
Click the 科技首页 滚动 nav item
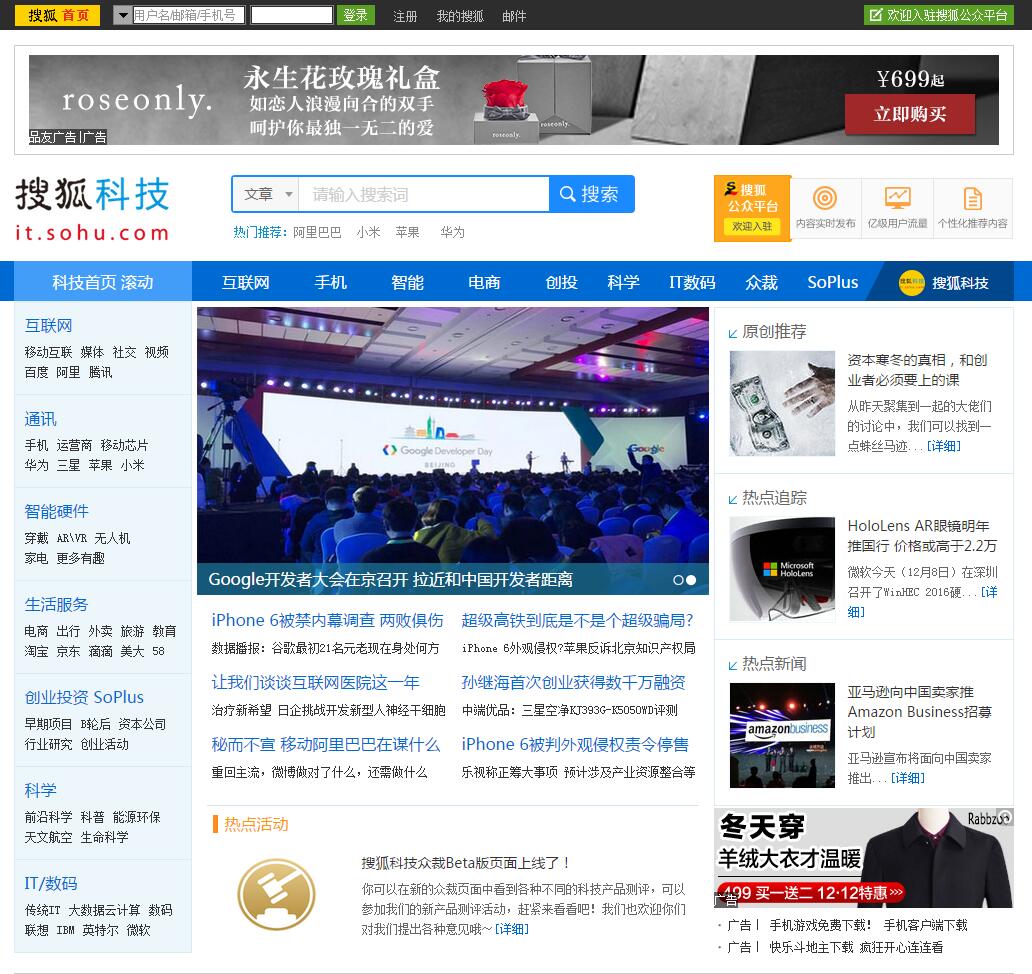click(x=103, y=282)
